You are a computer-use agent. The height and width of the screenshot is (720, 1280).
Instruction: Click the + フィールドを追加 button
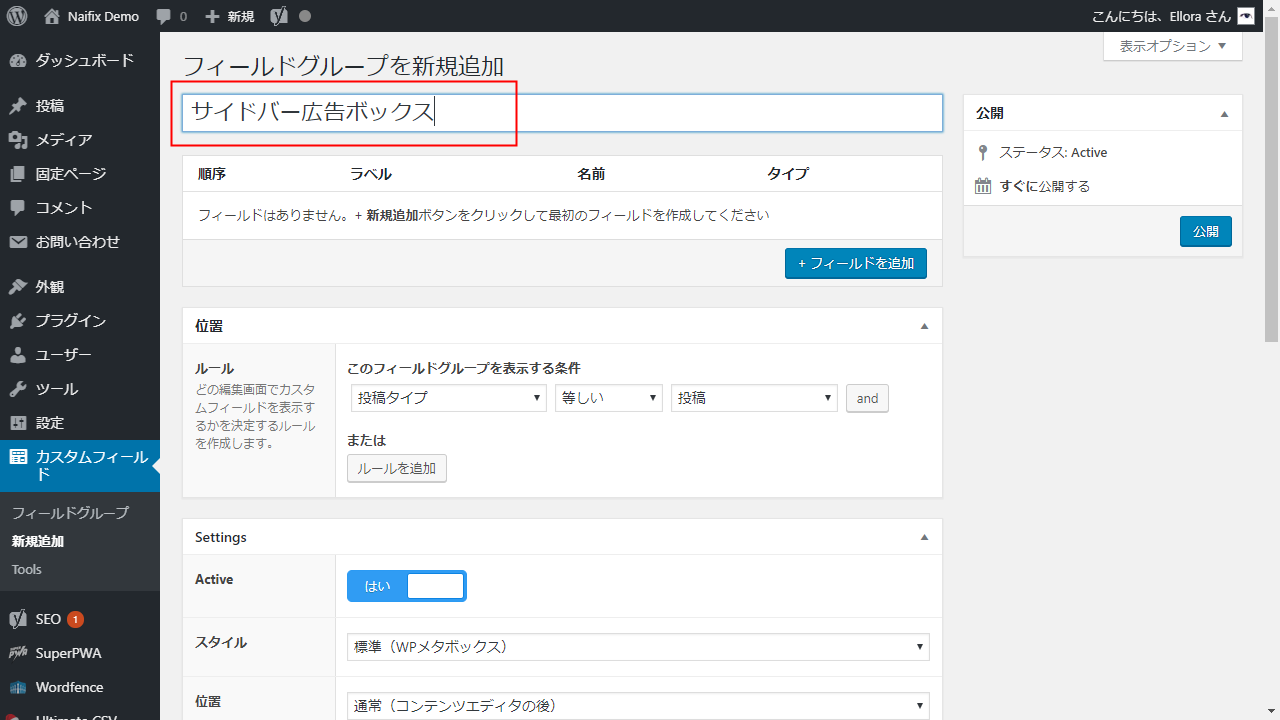point(856,264)
